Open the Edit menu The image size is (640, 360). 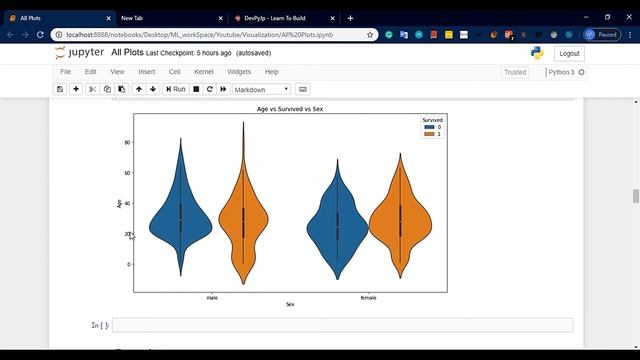[x=91, y=72]
